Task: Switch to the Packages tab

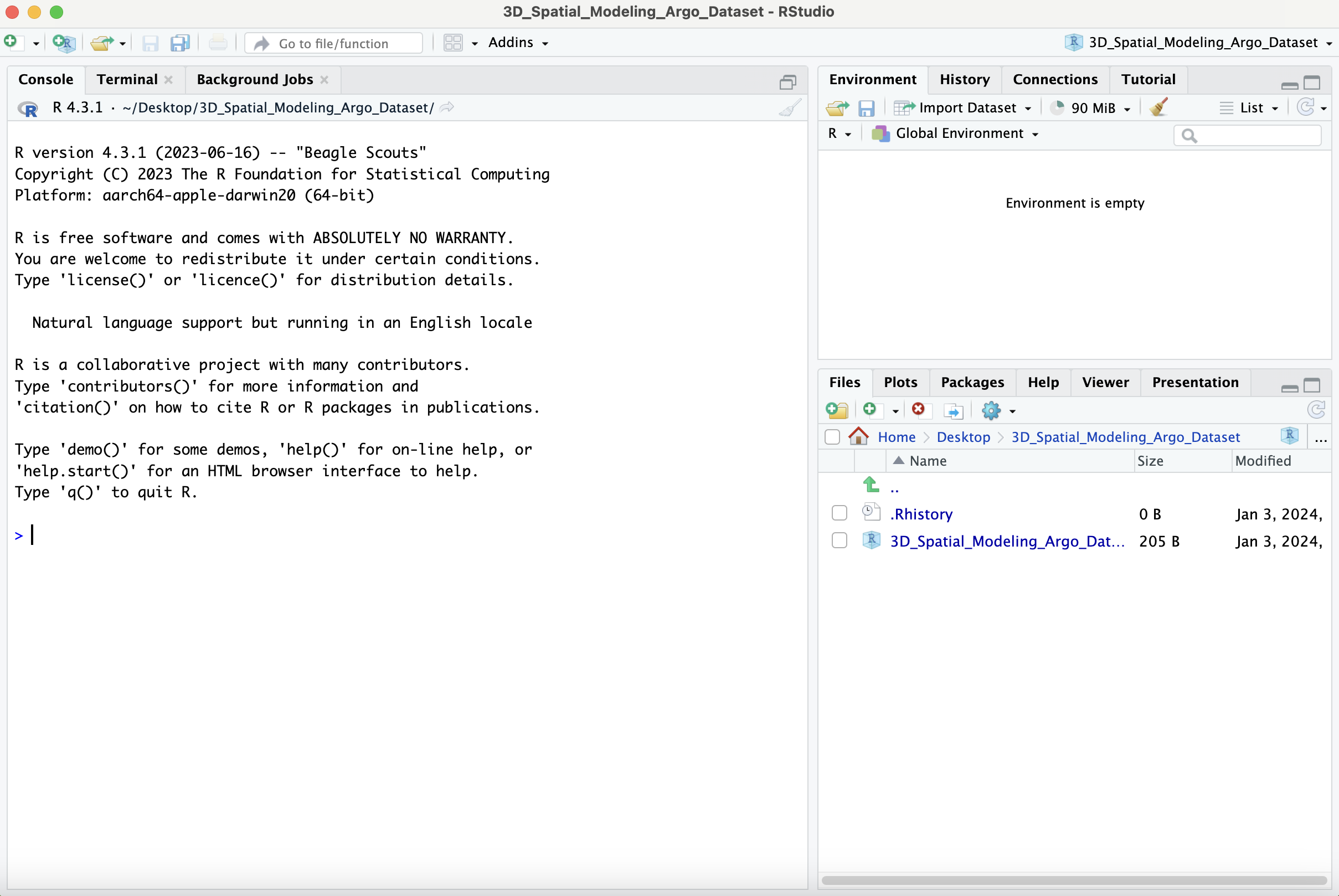Action: tap(972, 382)
